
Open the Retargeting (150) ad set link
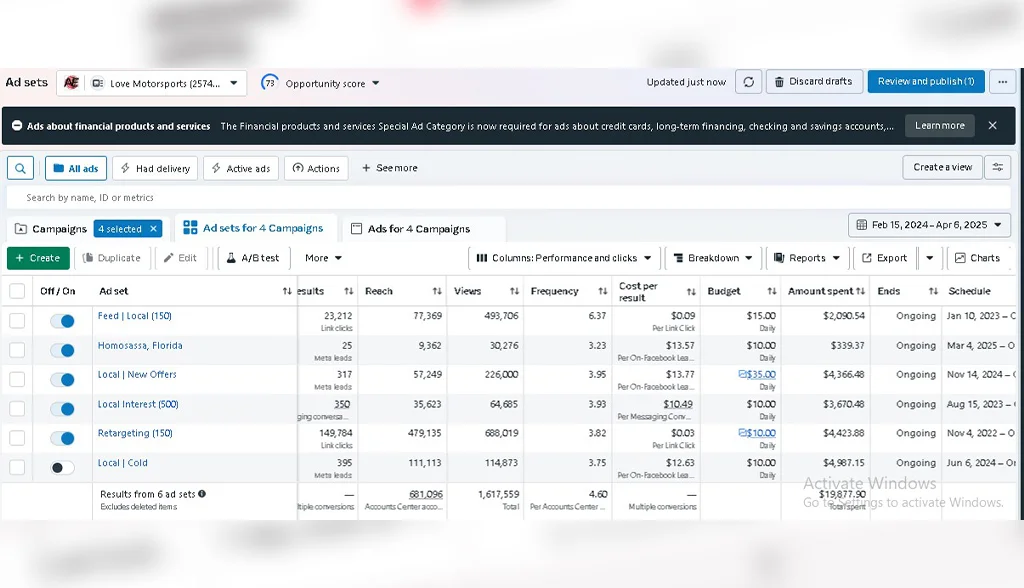[x=135, y=433]
